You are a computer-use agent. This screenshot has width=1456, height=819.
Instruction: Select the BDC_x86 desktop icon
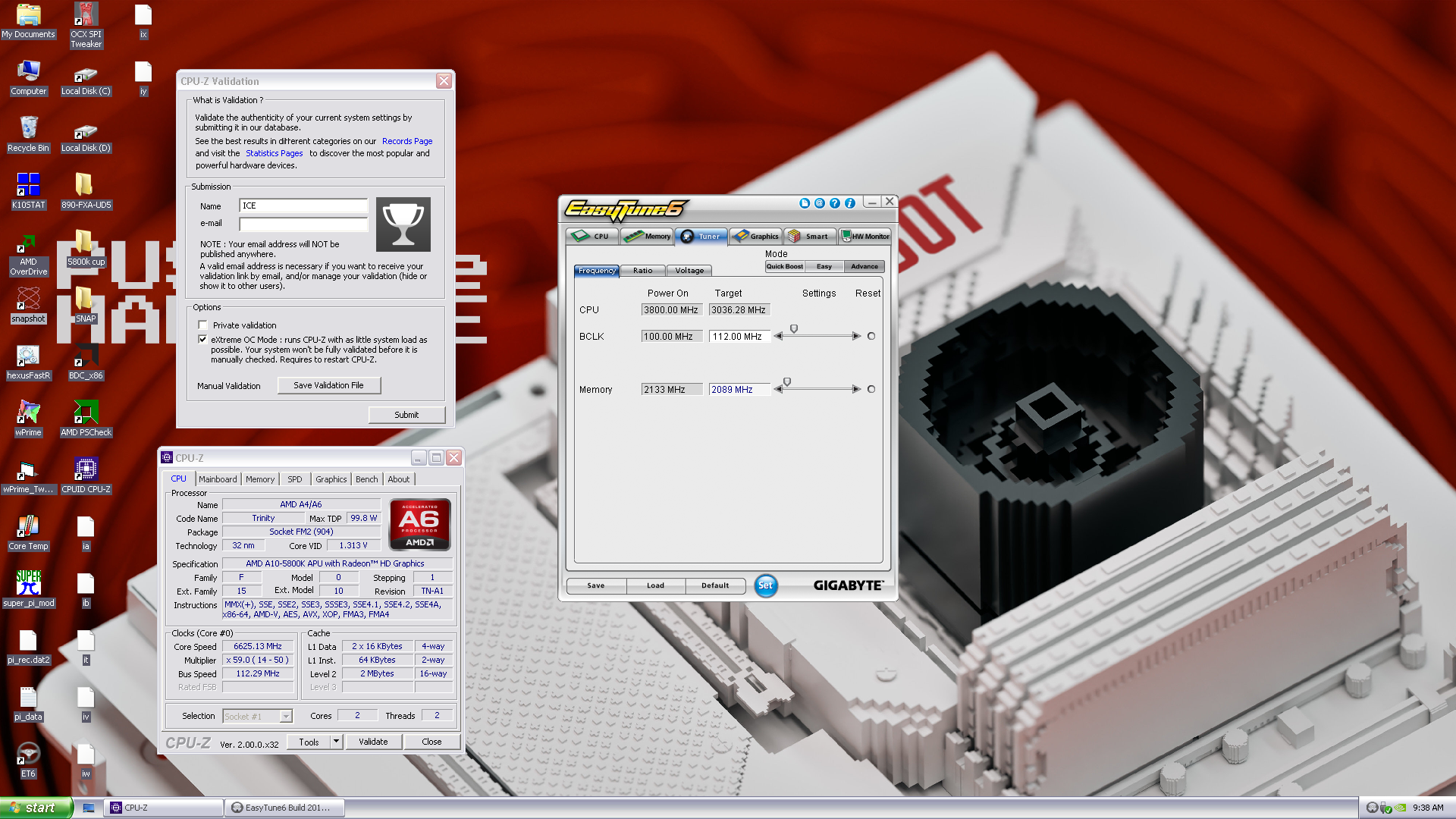coord(86,362)
